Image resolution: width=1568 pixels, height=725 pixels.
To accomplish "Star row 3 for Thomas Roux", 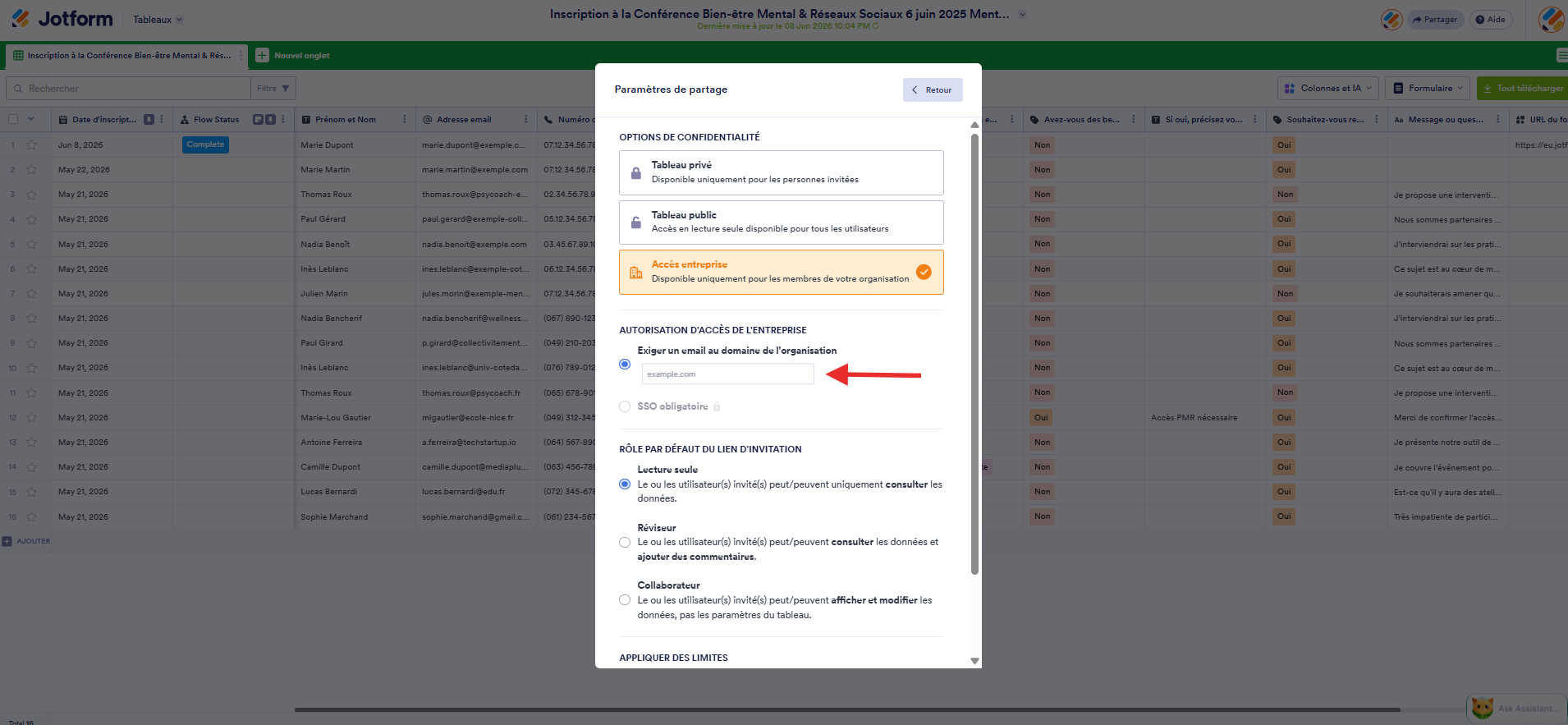I will (31, 195).
